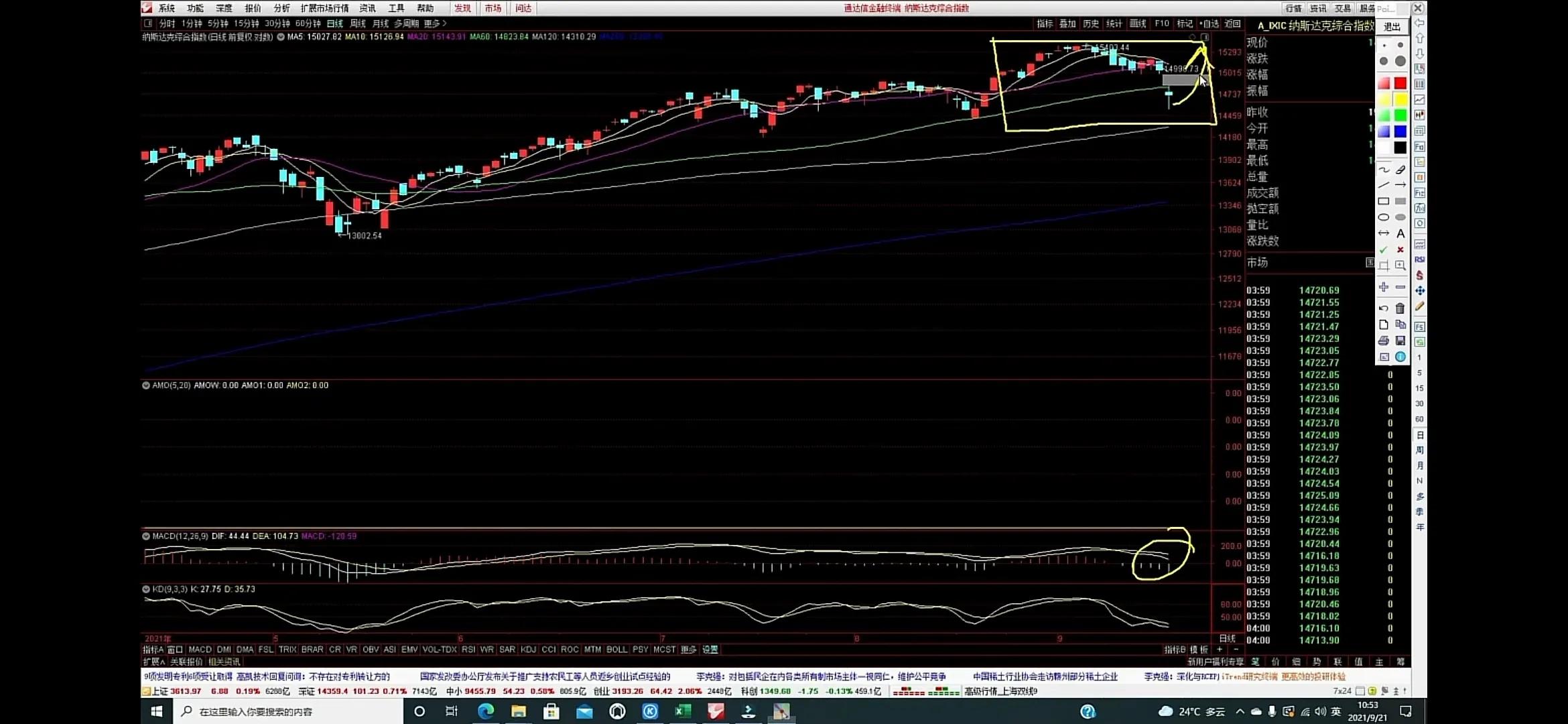Click the 退出 exit button on palette
The width and height of the screenshot is (1568, 724).
click(1392, 27)
